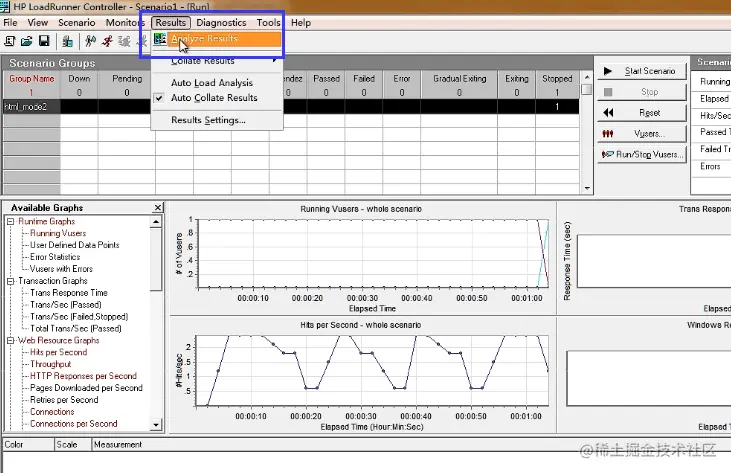731x473 pixels.
Task: Collapse the Web Resource Graphs tree node
Action: pos(10,341)
